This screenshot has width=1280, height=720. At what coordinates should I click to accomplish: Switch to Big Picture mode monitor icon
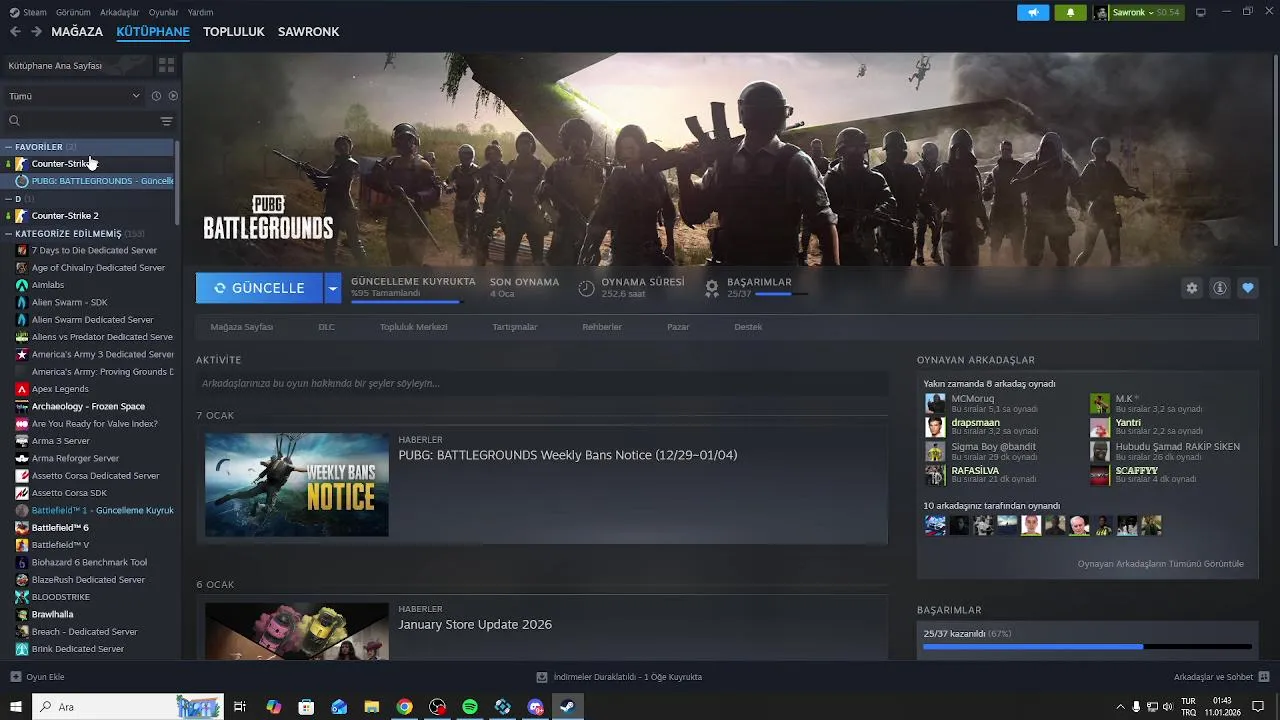coord(1201,12)
